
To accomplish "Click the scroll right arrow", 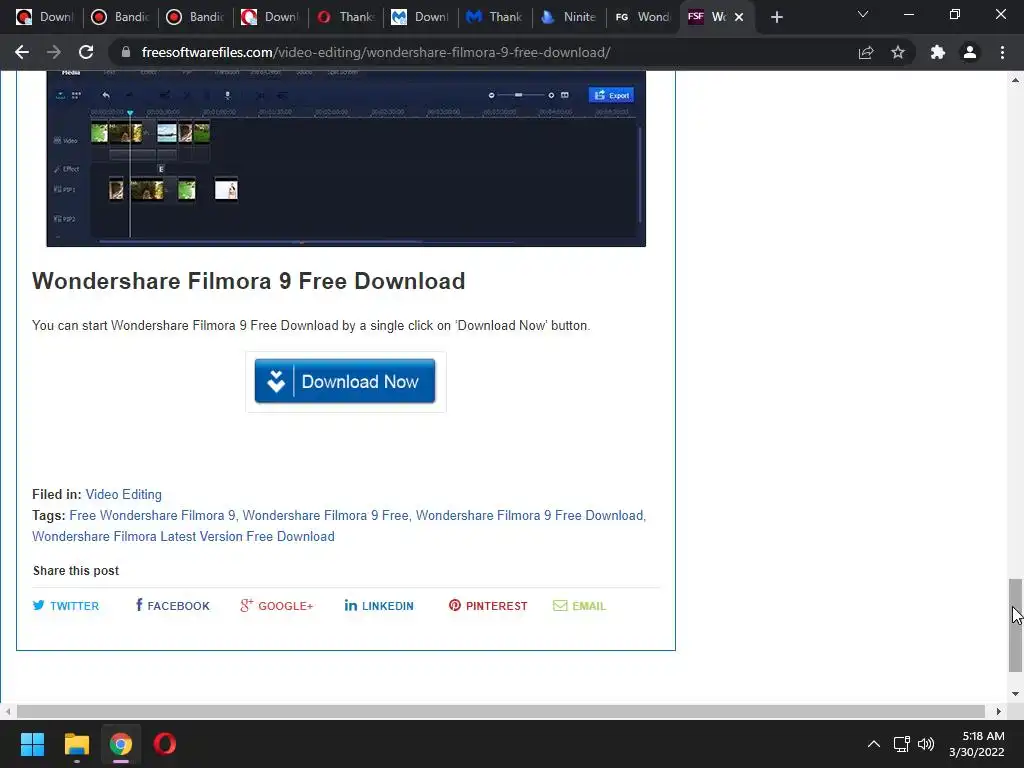I will pyautogui.click(x=998, y=711).
